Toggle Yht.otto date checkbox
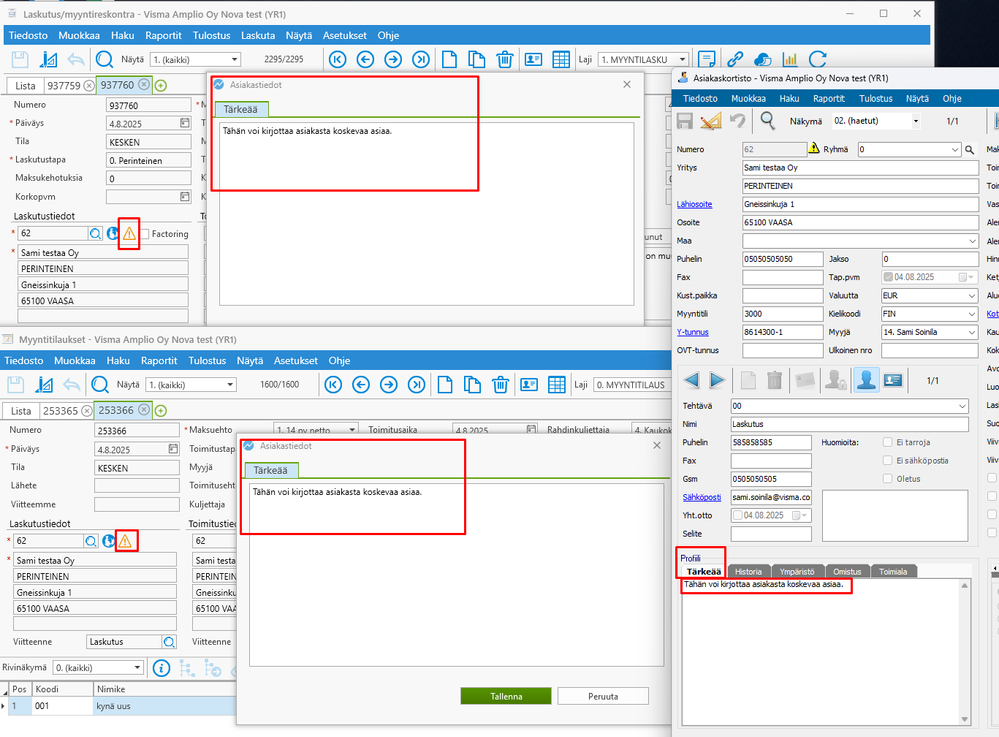 738,515
